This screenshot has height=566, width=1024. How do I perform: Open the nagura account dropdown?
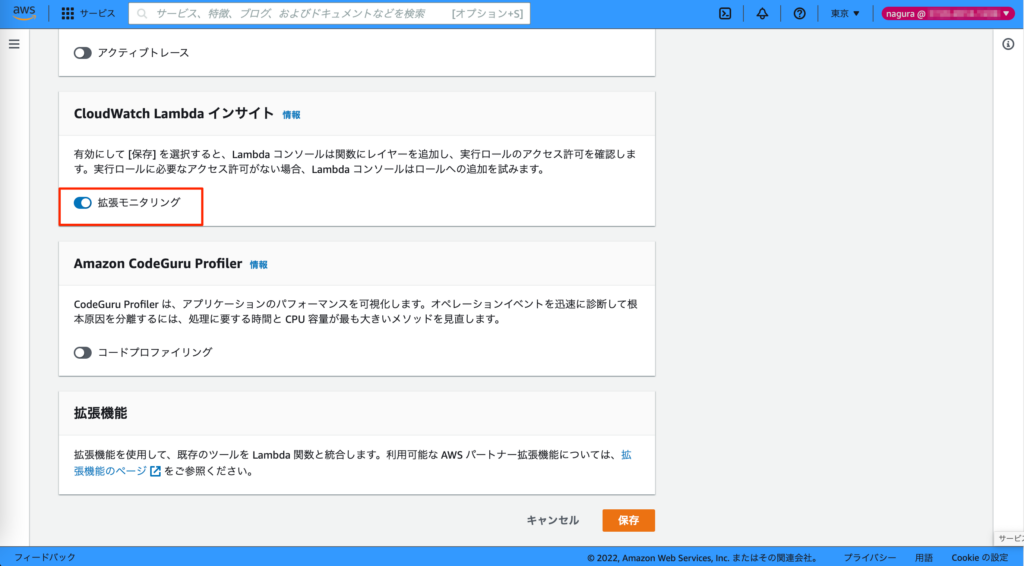pos(947,13)
